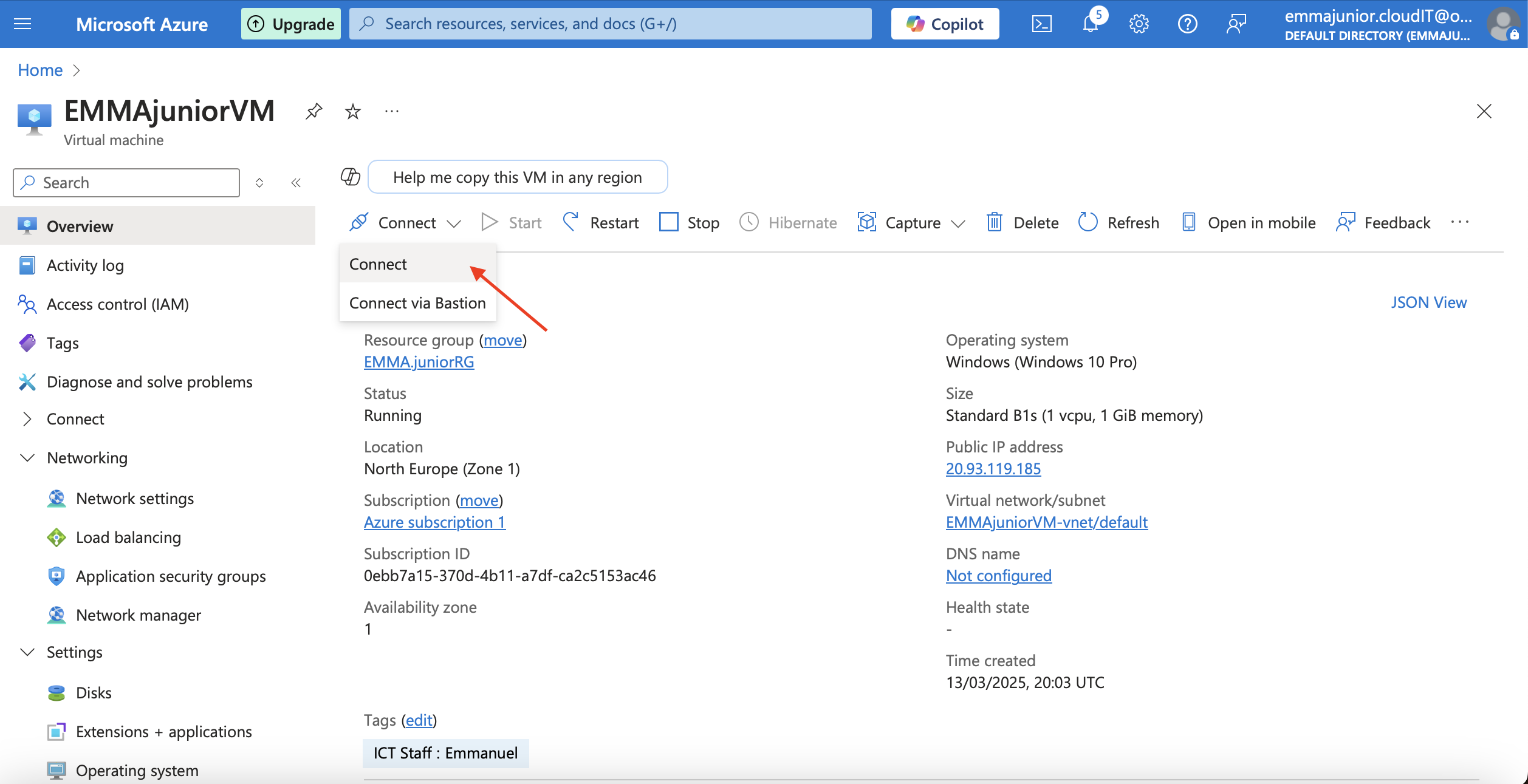This screenshot has height=784, width=1528.
Task: Open portal settings gear
Action: point(1139,24)
